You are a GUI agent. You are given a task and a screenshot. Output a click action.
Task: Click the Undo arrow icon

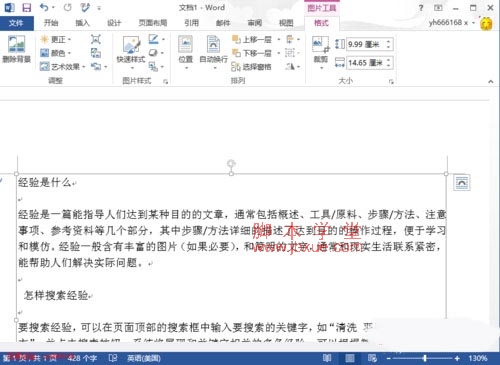click(44, 7)
